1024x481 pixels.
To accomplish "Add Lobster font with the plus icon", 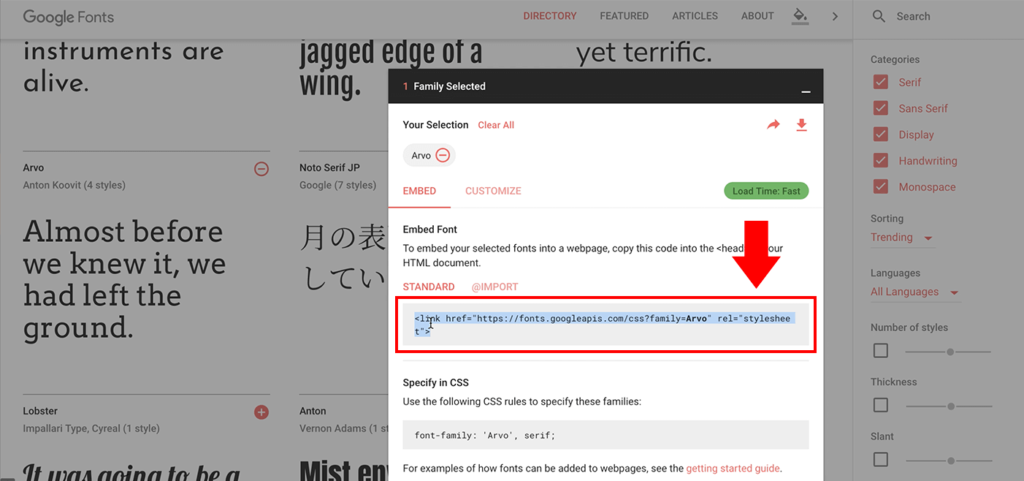I will click(x=261, y=412).
